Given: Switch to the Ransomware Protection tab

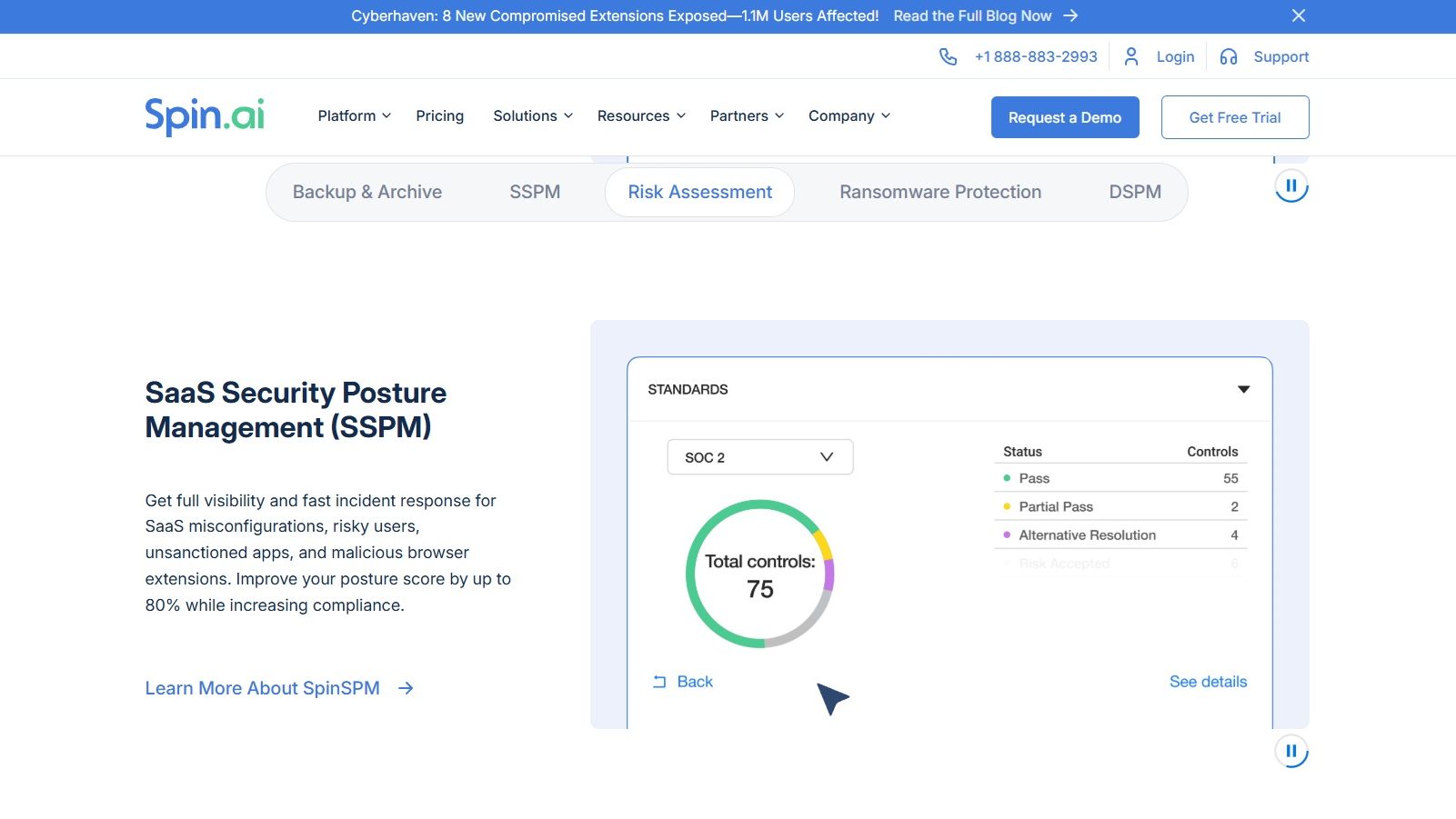Looking at the screenshot, I should [x=939, y=192].
